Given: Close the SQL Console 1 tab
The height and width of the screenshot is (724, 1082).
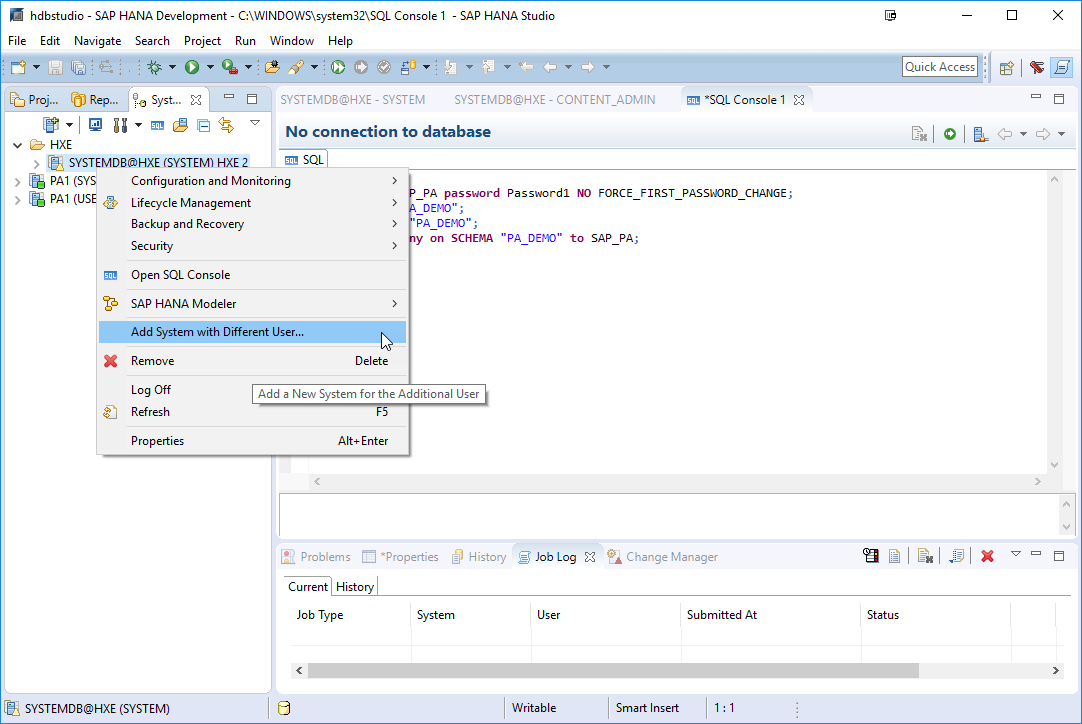Looking at the screenshot, I should [799, 100].
